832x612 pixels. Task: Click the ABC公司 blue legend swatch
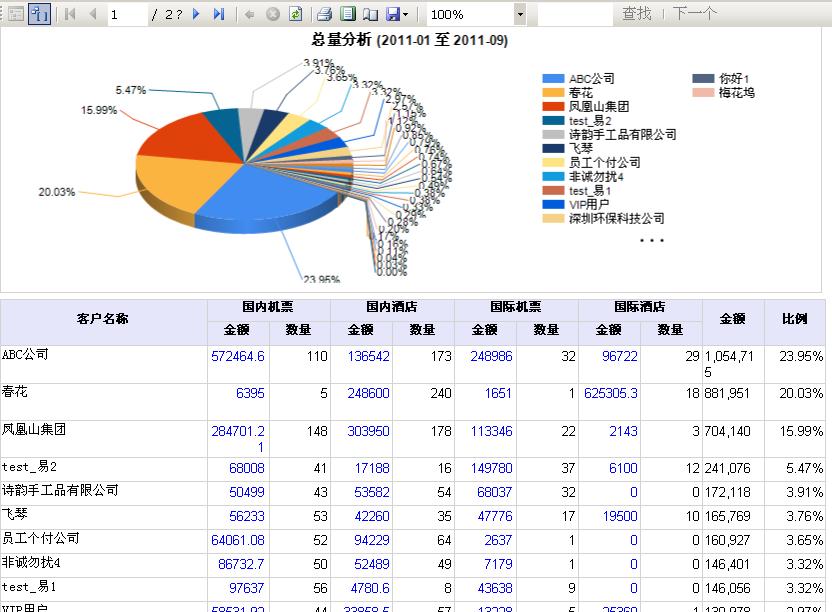coord(553,79)
